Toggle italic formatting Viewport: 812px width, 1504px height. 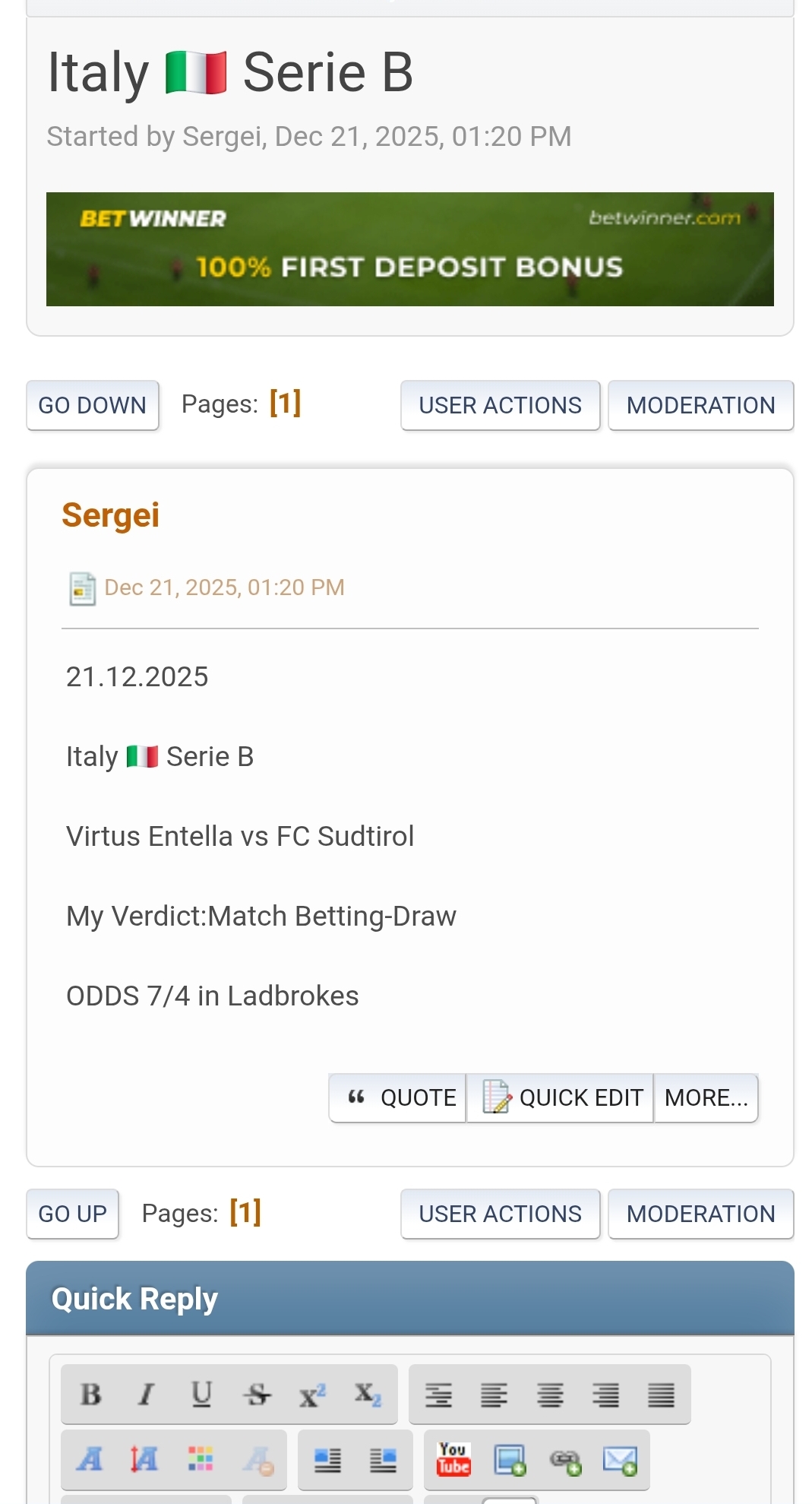(146, 1395)
